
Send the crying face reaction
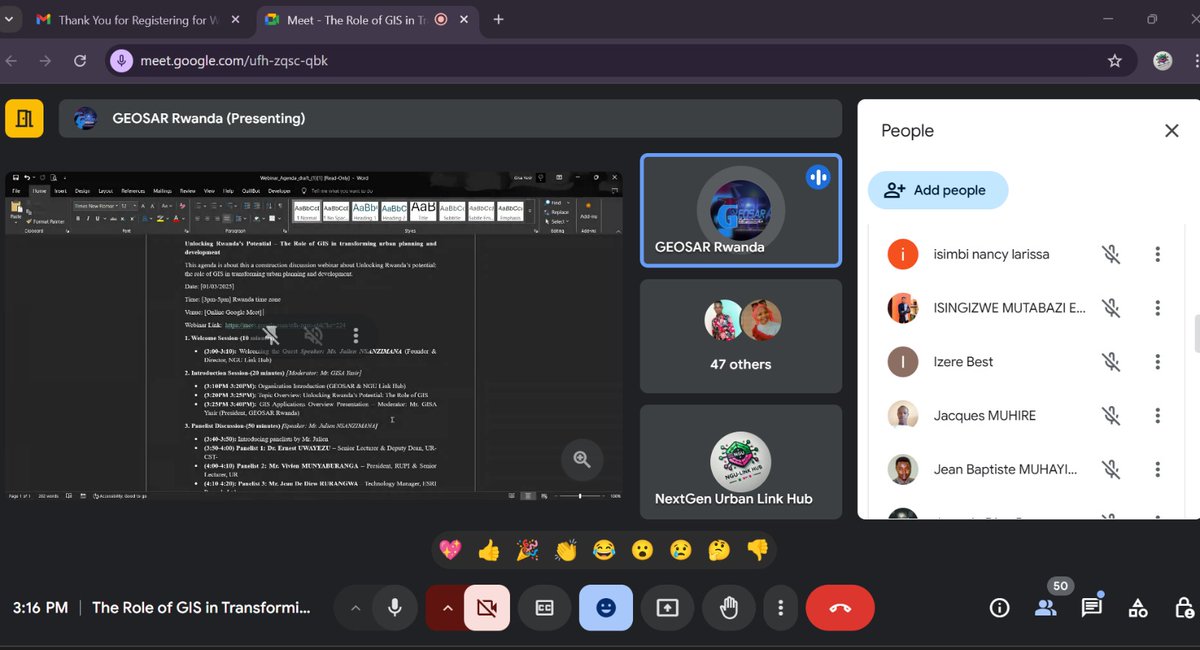[x=681, y=550]
